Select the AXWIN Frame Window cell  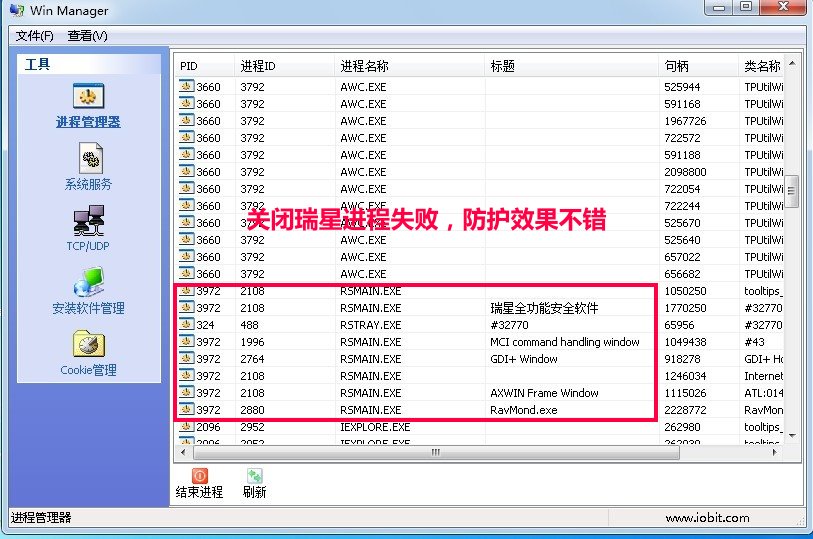pos(544,393)
